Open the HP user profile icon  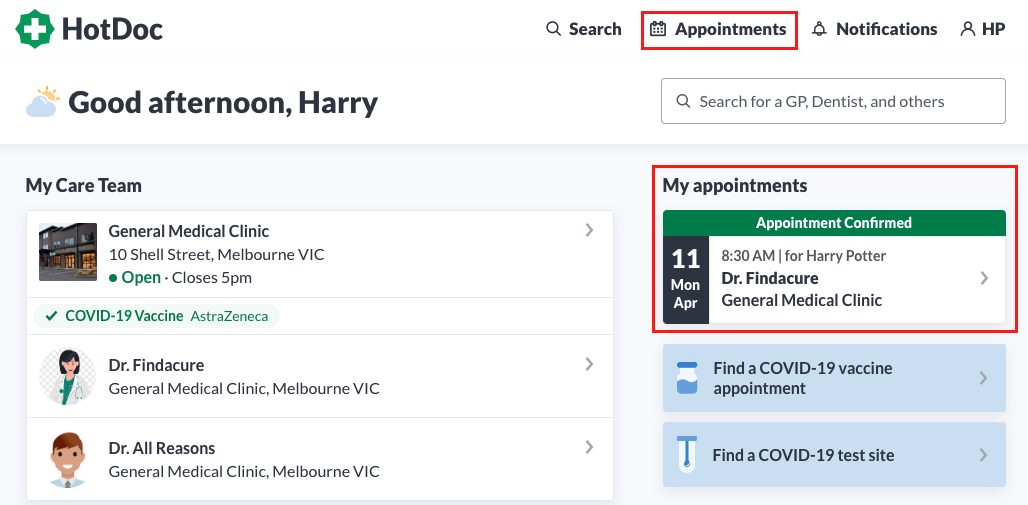click(968, 29)
